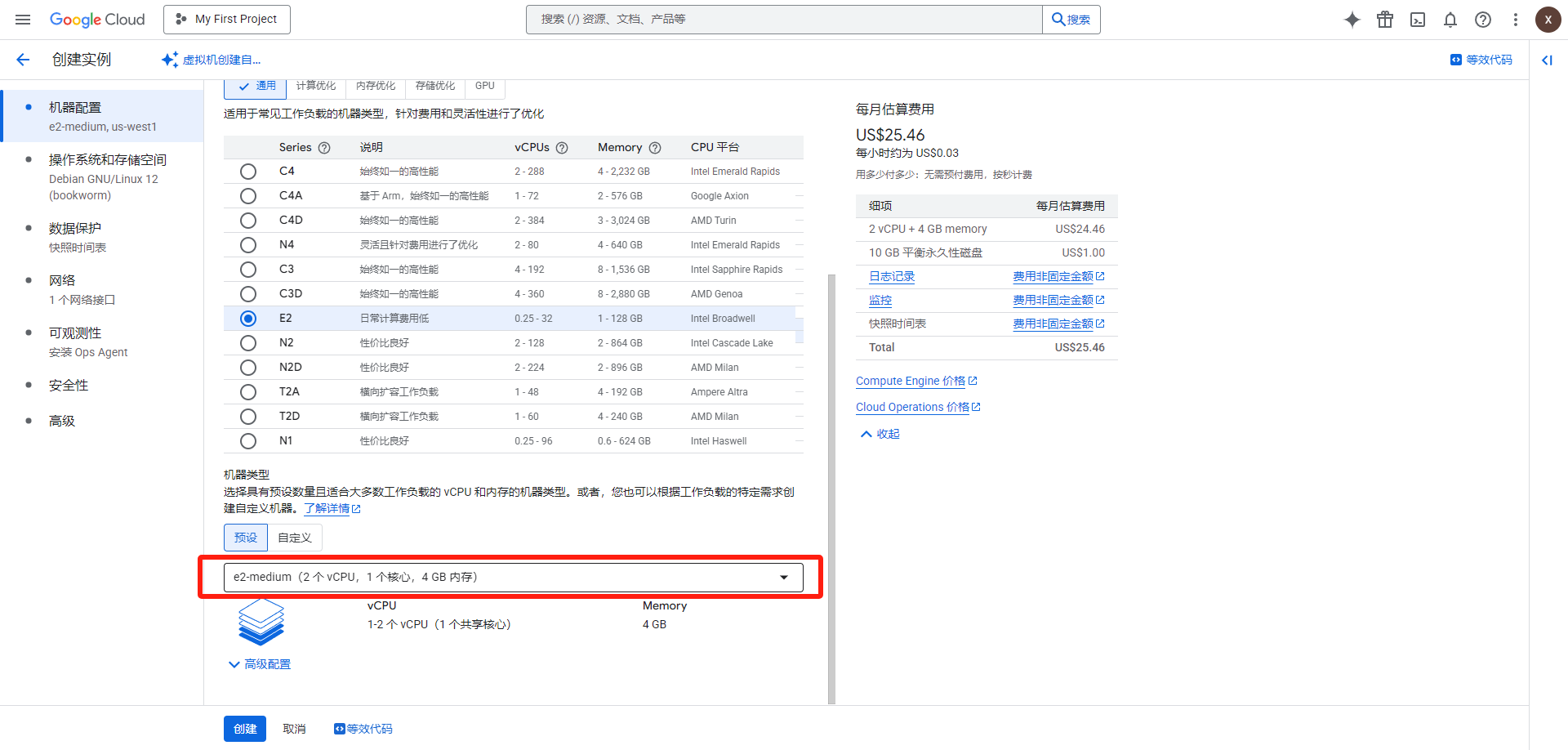Select the N1 series radio button

pos(248,441)
